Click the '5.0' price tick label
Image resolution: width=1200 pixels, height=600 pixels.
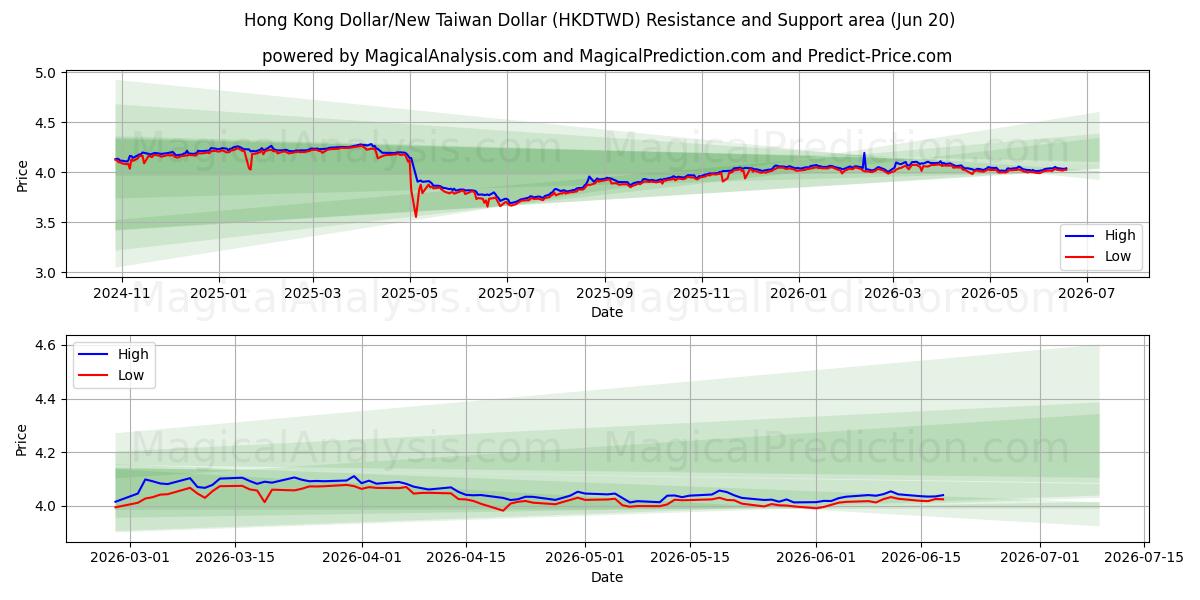click(46, 73)
